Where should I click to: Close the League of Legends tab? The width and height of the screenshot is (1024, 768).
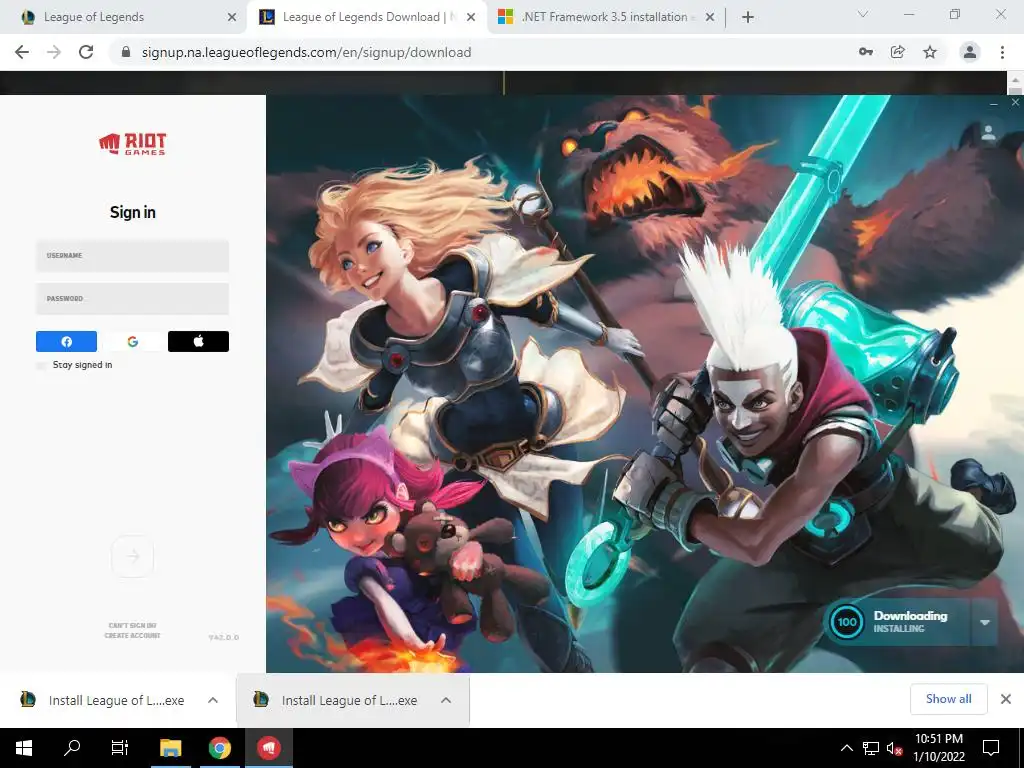pos(232,17)
